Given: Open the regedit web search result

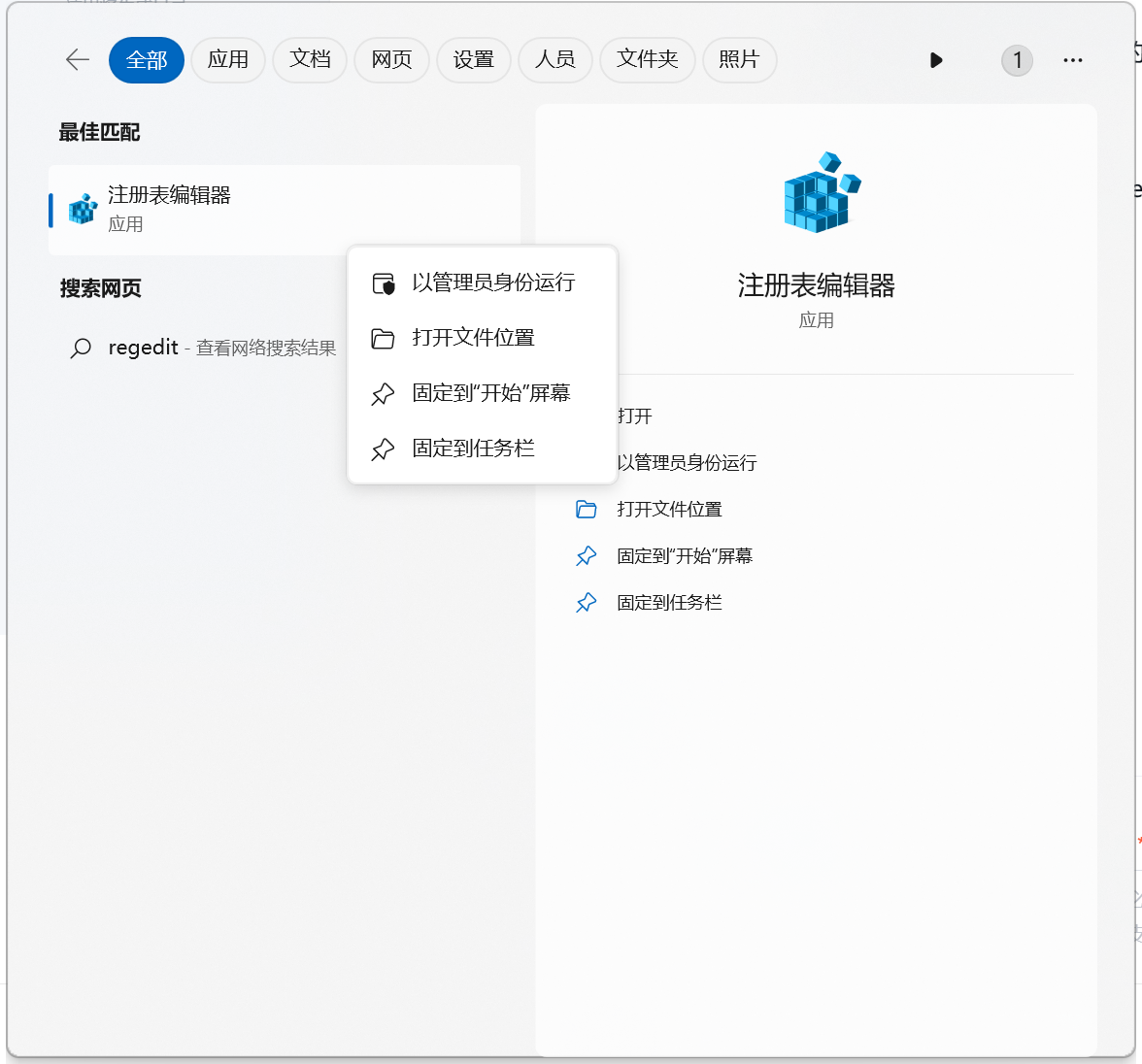Looking at the screenshot, I should click(204, 349).
